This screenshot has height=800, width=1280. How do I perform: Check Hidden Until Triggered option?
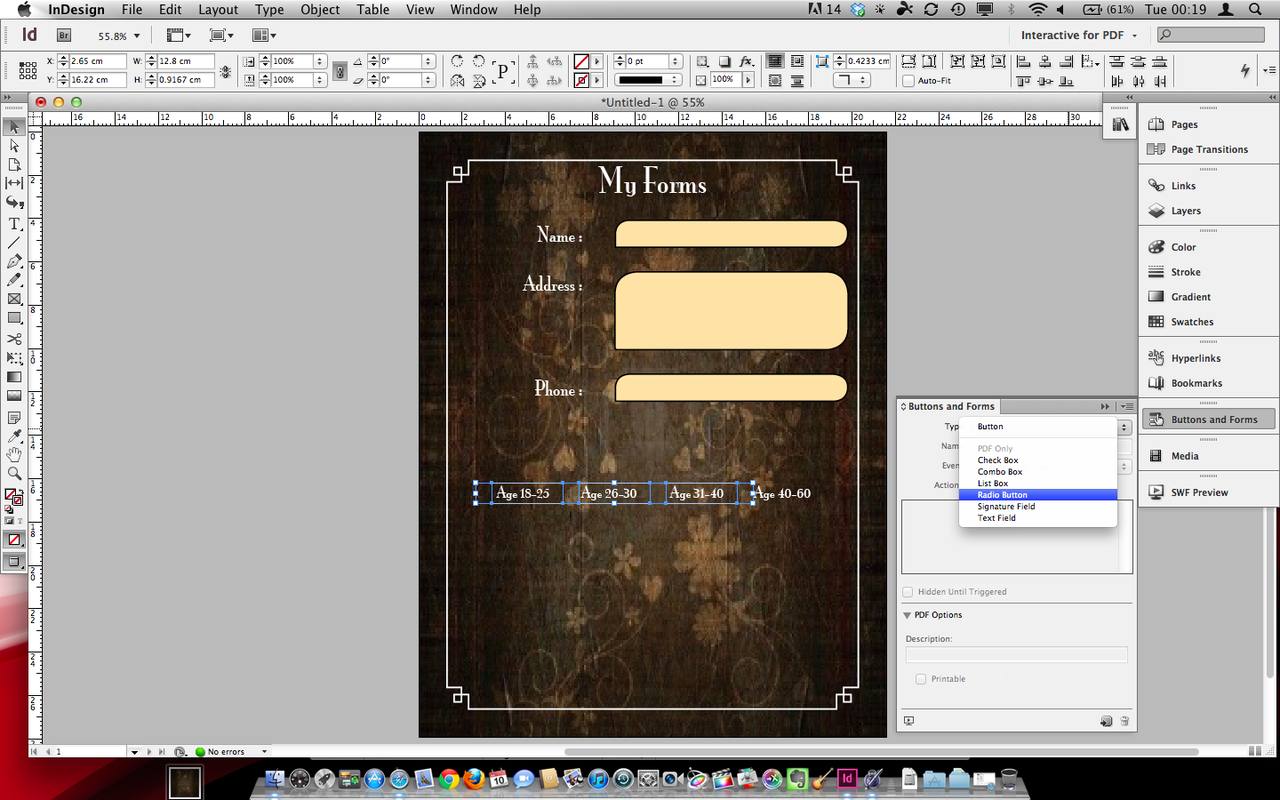(x=908, y=592)
